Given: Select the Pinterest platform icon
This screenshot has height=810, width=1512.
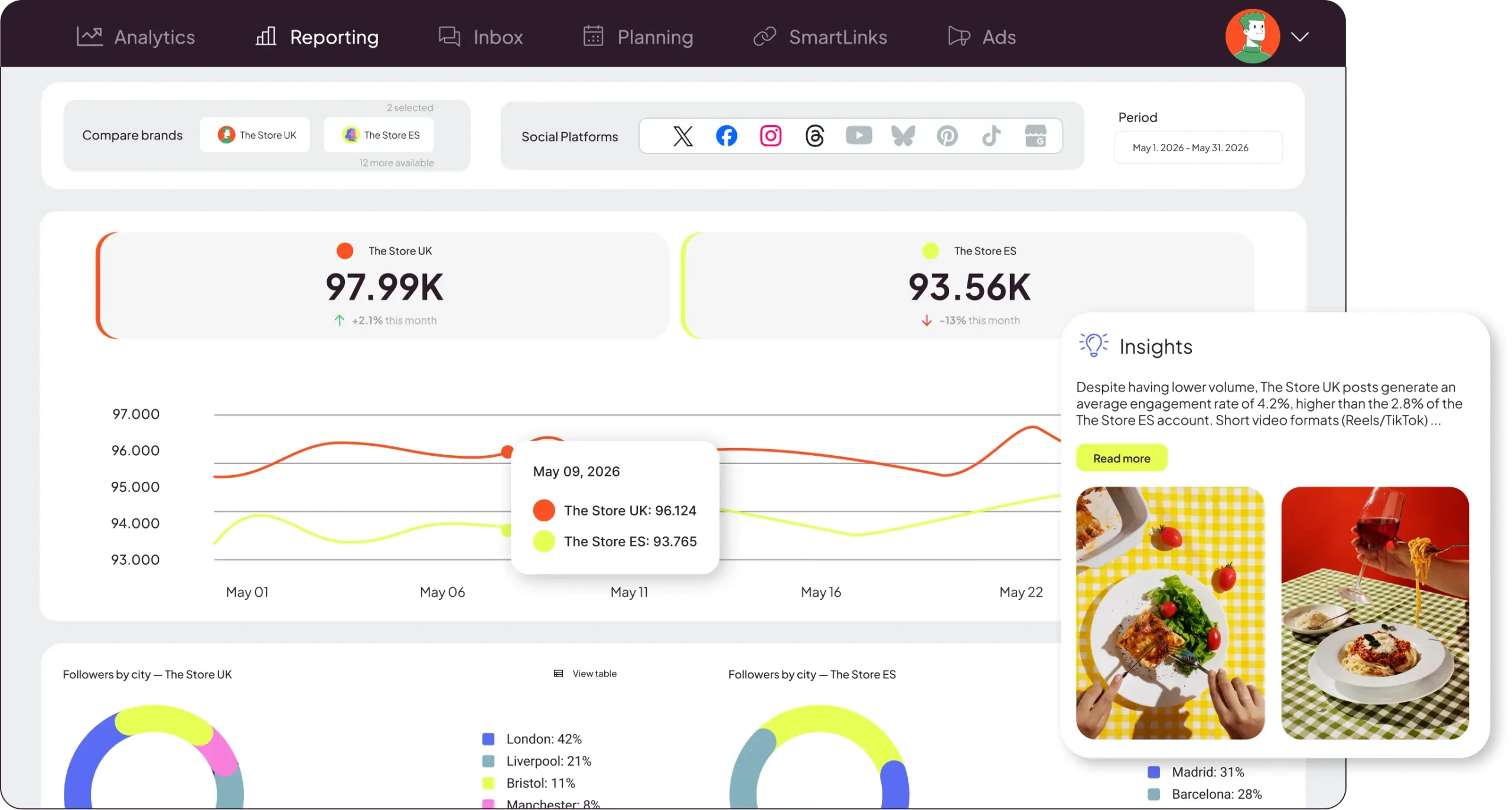Looking at the screenshot, I should click(x=947, y=136).
